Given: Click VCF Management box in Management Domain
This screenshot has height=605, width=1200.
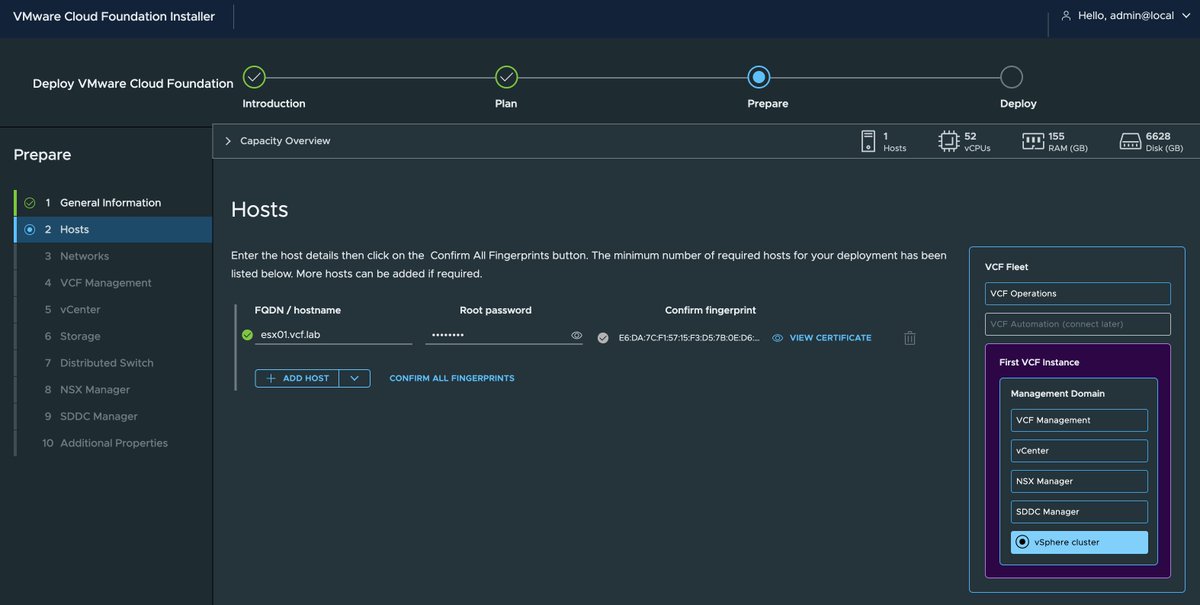Looking at the screenshot, I should click(x=1079, y=420).
